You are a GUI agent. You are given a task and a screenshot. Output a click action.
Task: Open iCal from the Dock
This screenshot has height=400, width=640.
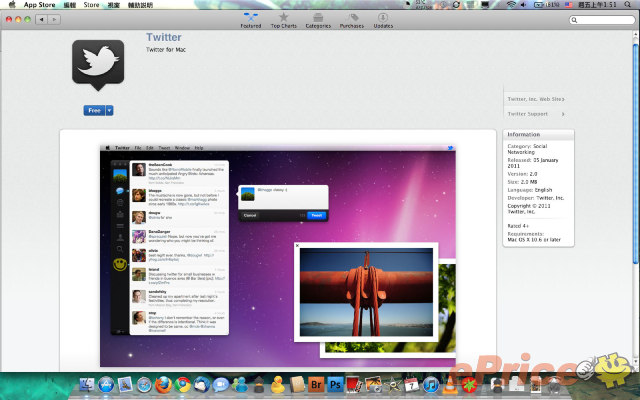411,384
